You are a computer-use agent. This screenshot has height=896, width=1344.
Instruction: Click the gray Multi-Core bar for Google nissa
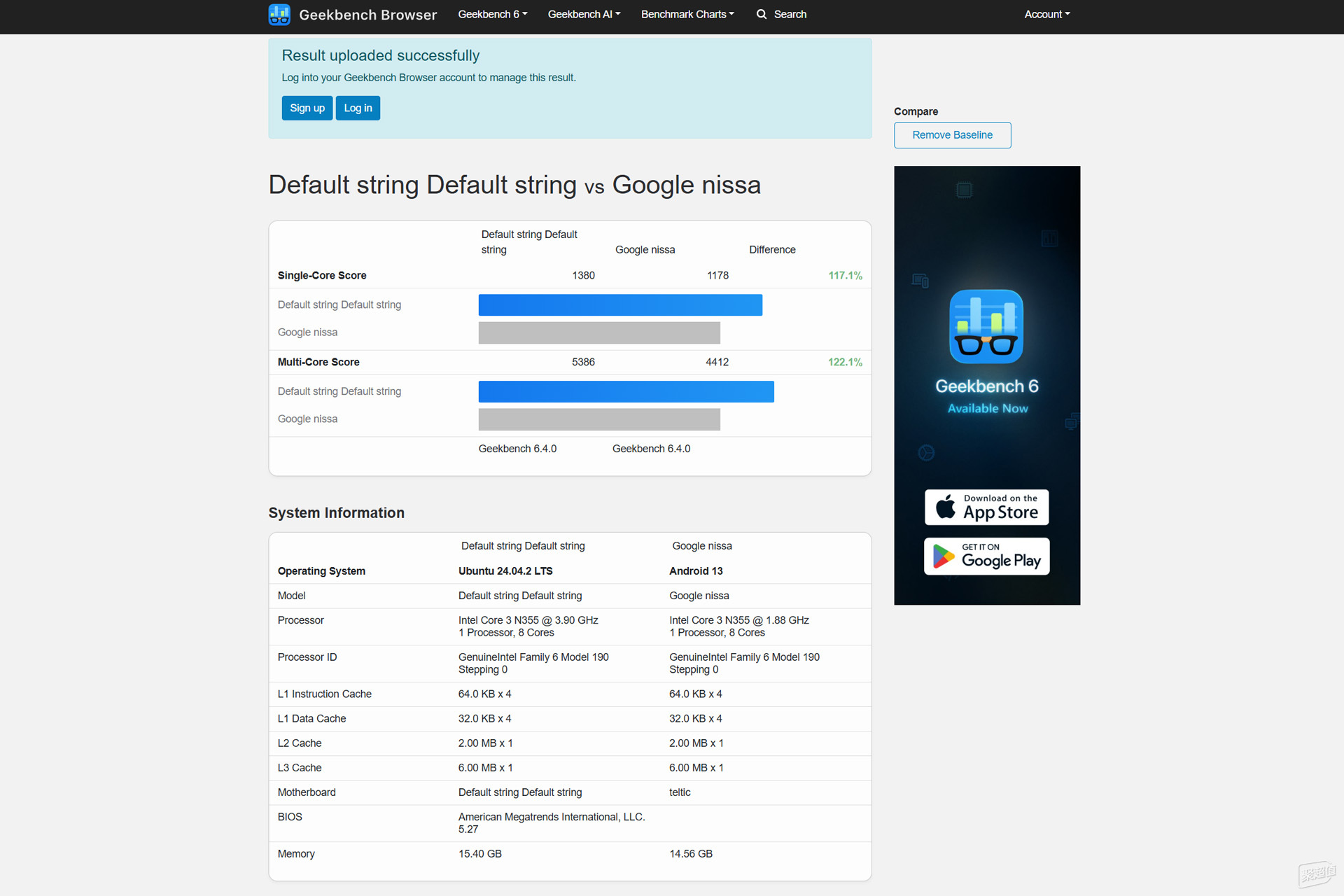click(599, 419)
